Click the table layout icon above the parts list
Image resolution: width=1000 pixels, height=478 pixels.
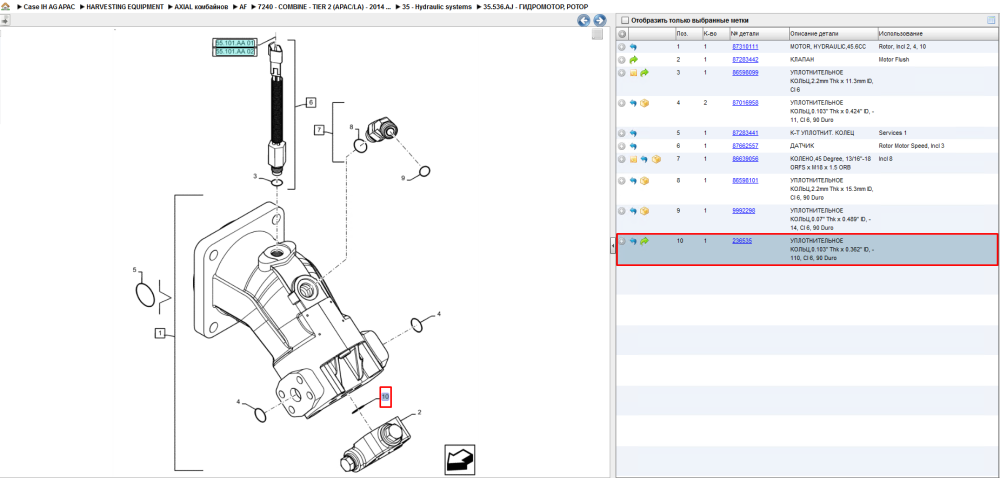[x=991, y=20]
